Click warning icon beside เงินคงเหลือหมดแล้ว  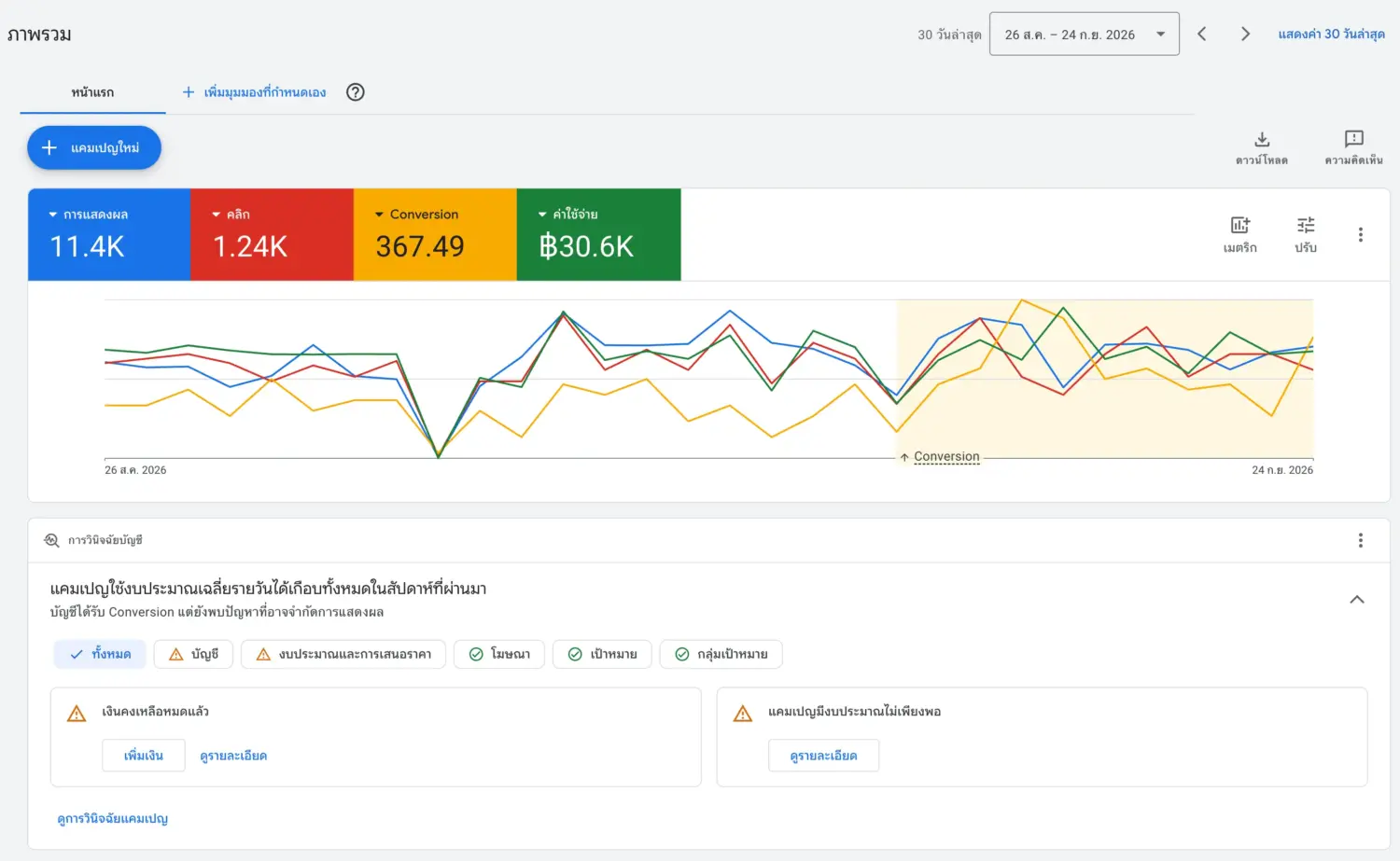click(x=77, y=714)
